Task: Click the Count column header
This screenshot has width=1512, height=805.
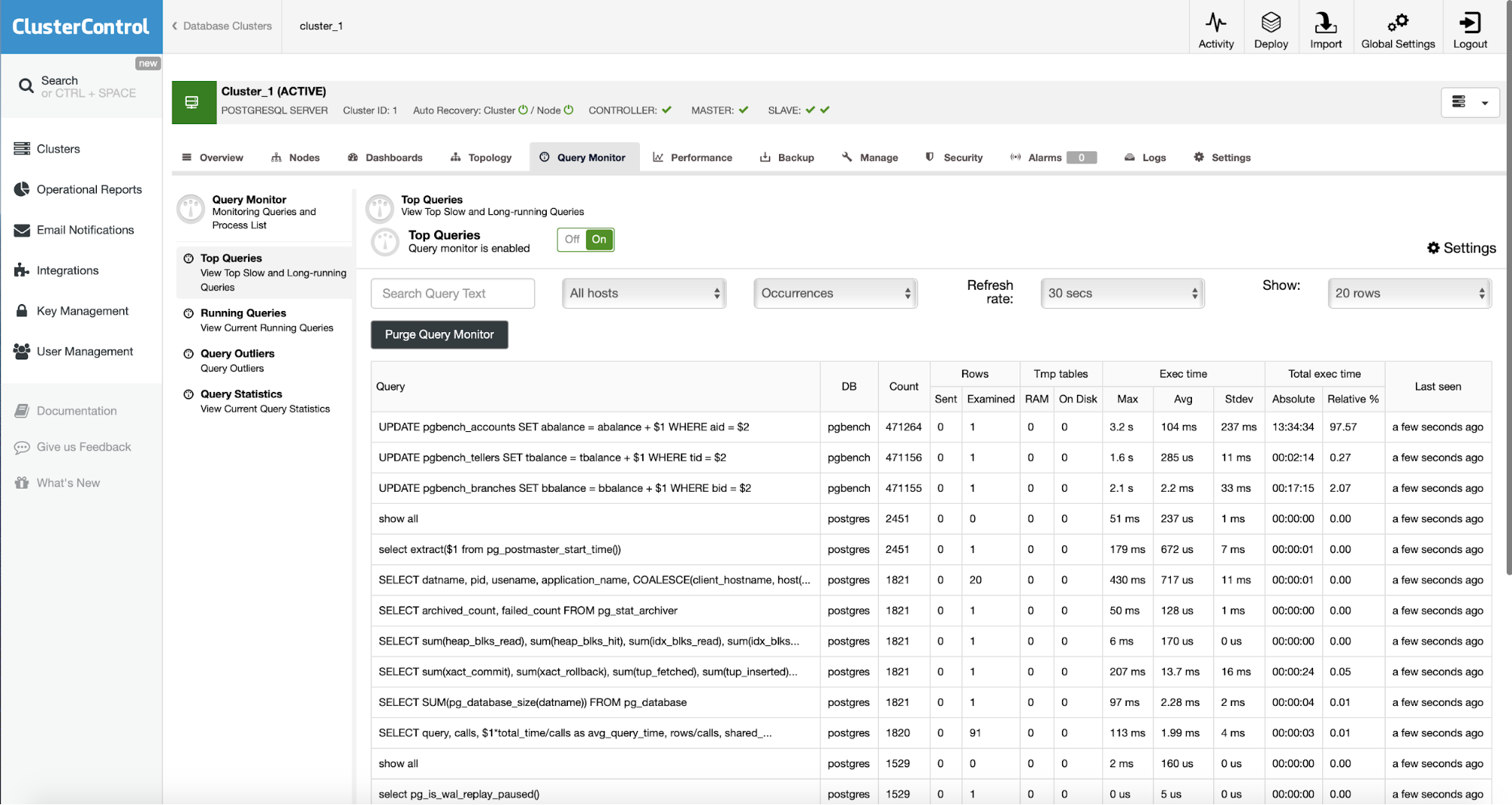Action: (903, 387)
